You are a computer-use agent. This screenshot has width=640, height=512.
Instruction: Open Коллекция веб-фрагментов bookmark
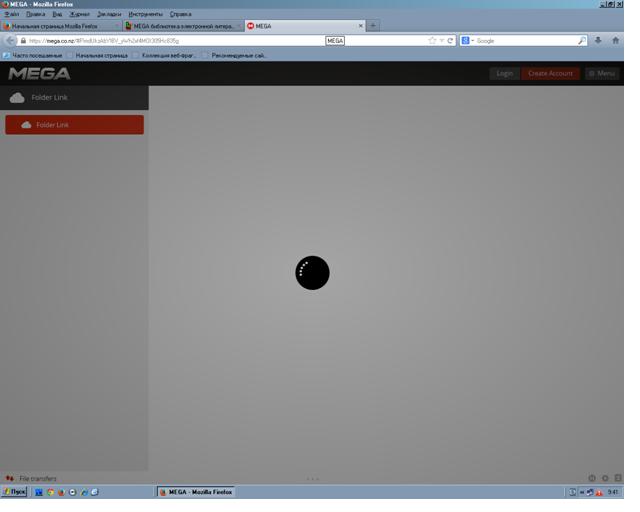[164, 55]
